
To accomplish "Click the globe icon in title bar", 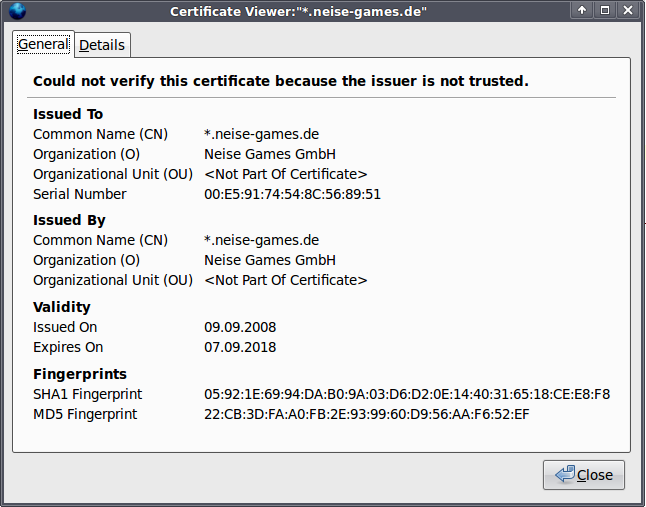I will click(17, 11).
